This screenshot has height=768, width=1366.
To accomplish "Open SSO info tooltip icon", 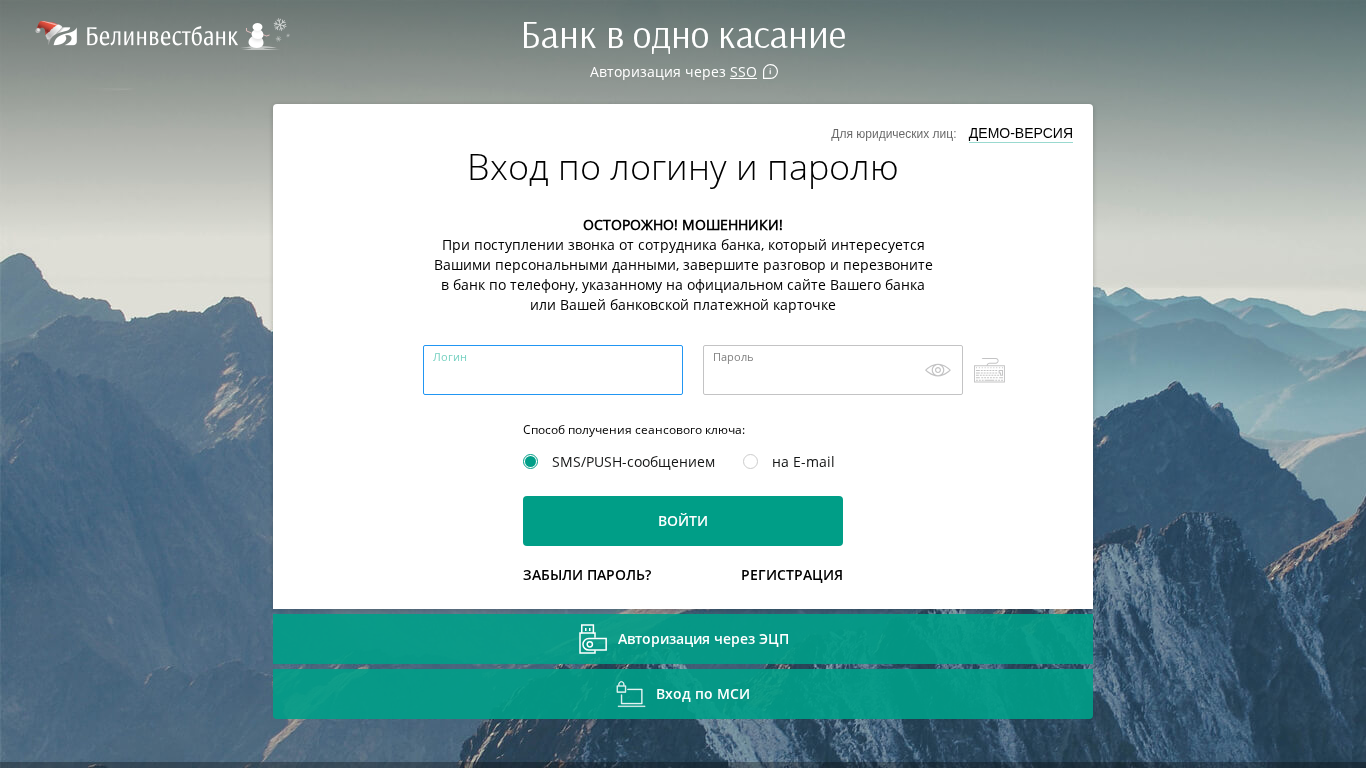I will pos(770,72).
